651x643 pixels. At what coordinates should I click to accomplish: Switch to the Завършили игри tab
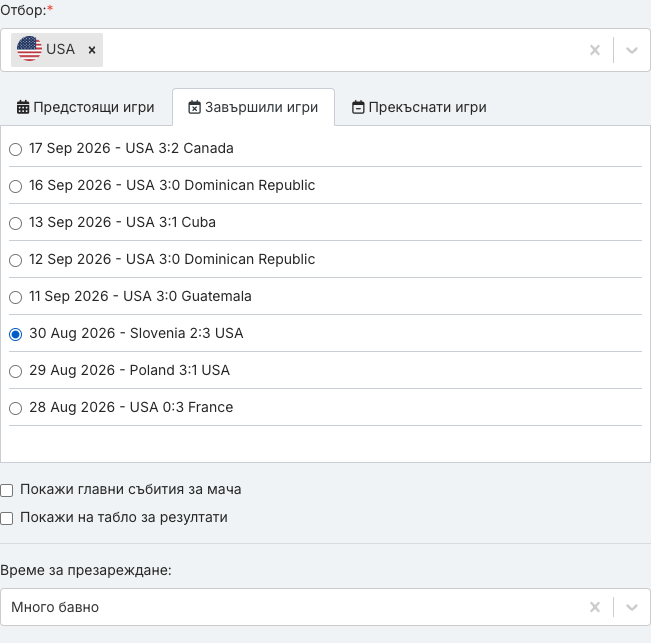pos(253,107)
